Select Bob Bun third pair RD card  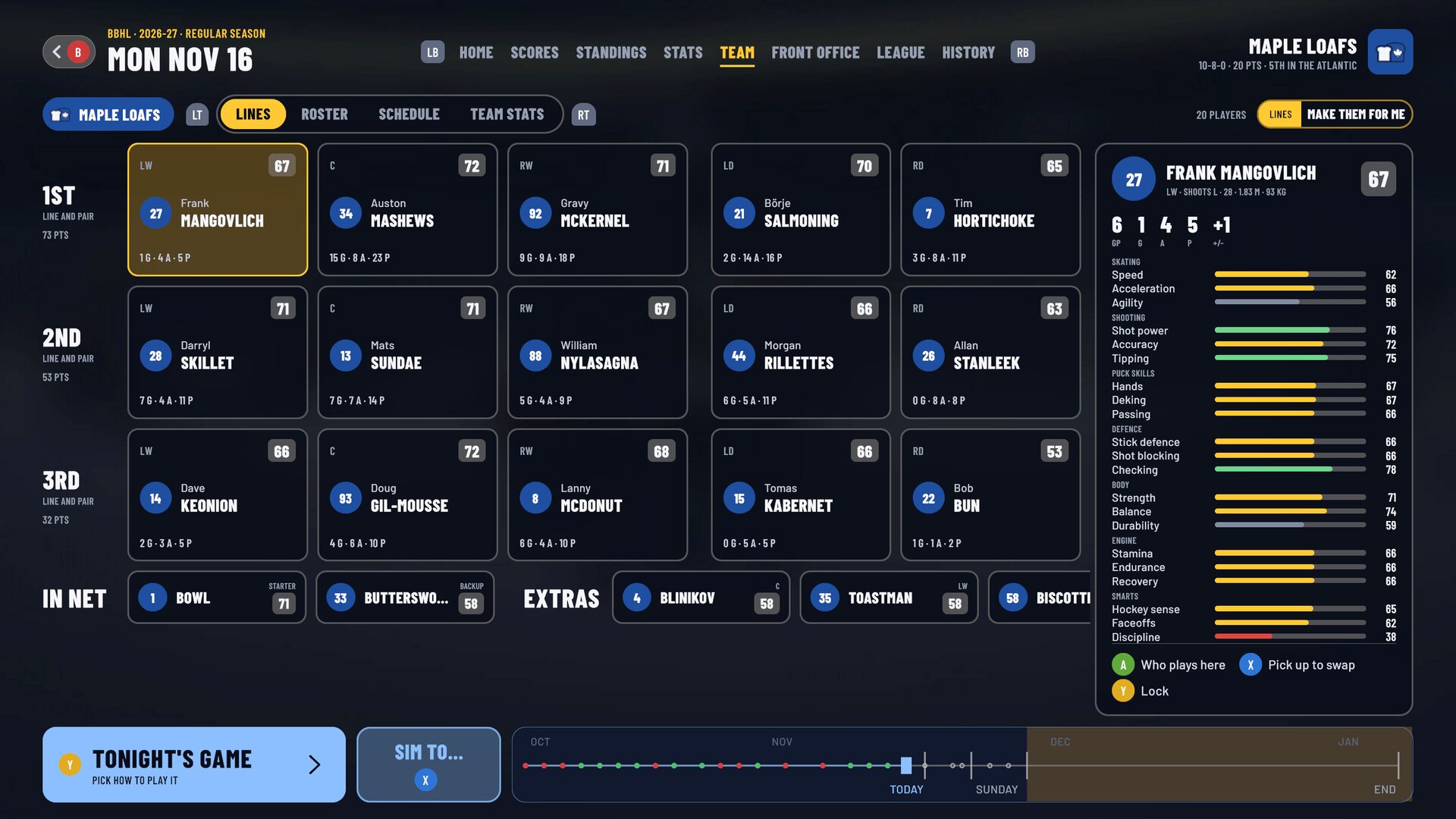coord(990,495)
